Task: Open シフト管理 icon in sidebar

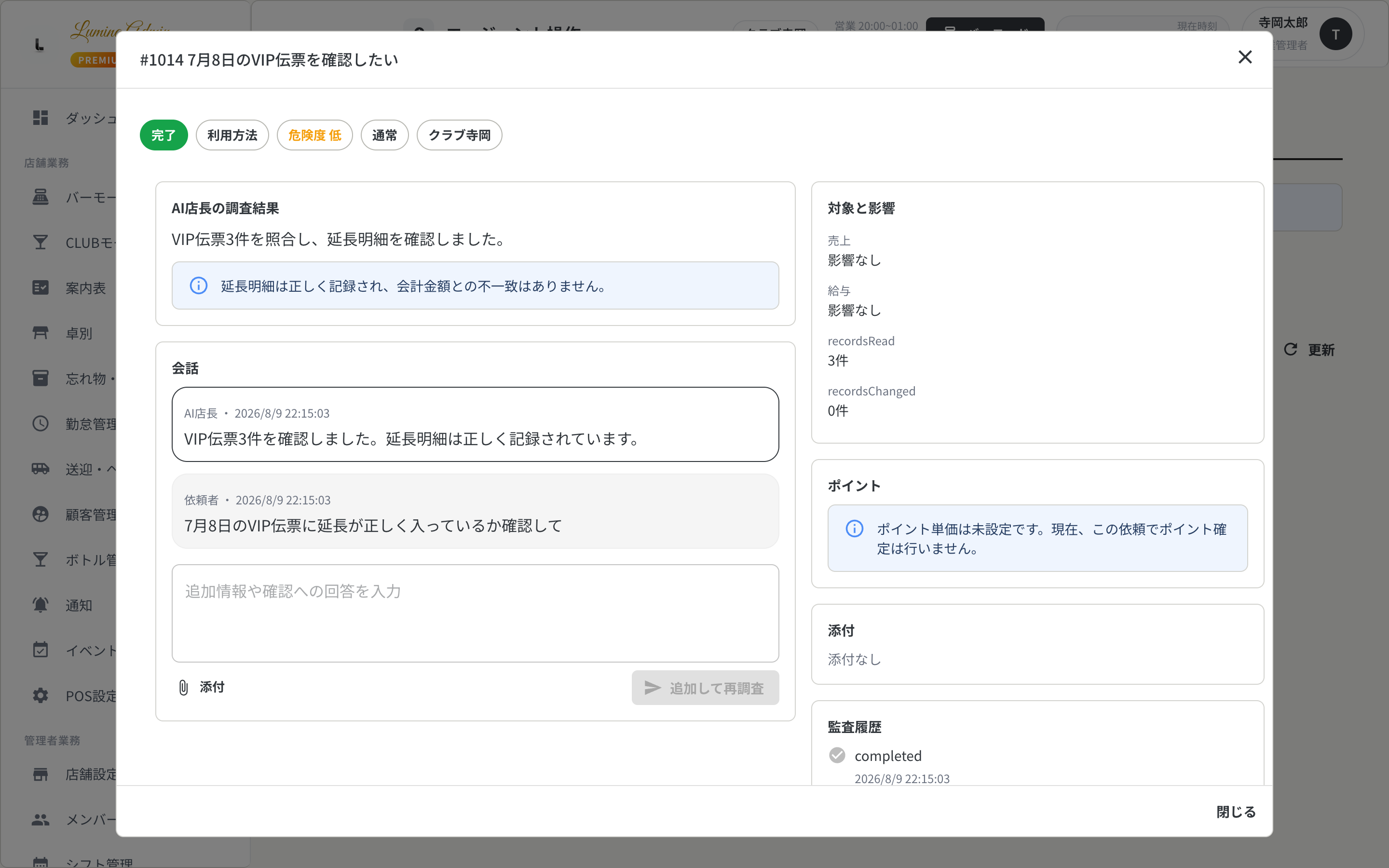Action: click(x=40, y=862)
